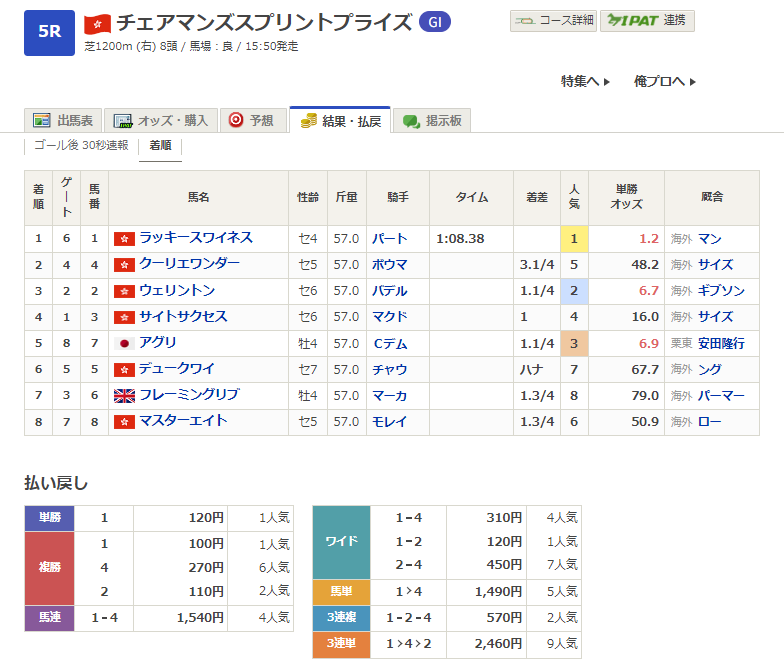Image resolution: width=784 pixels, height=665 pixels.
Task: Click the UK flag next to フレーミングリブ
Action: click(124, 395)
